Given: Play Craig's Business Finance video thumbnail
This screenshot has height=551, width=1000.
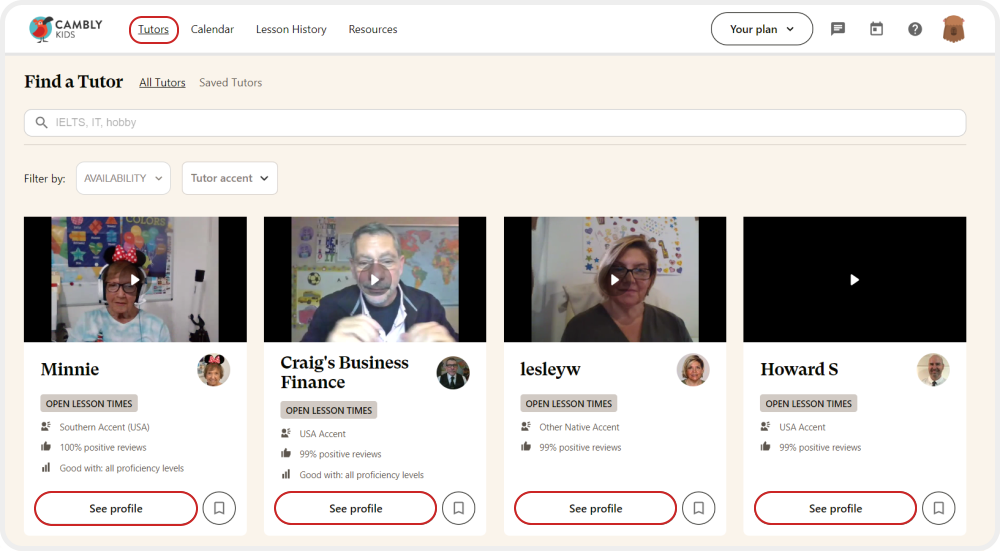Looking at the screenshot, I should point(375,280).
